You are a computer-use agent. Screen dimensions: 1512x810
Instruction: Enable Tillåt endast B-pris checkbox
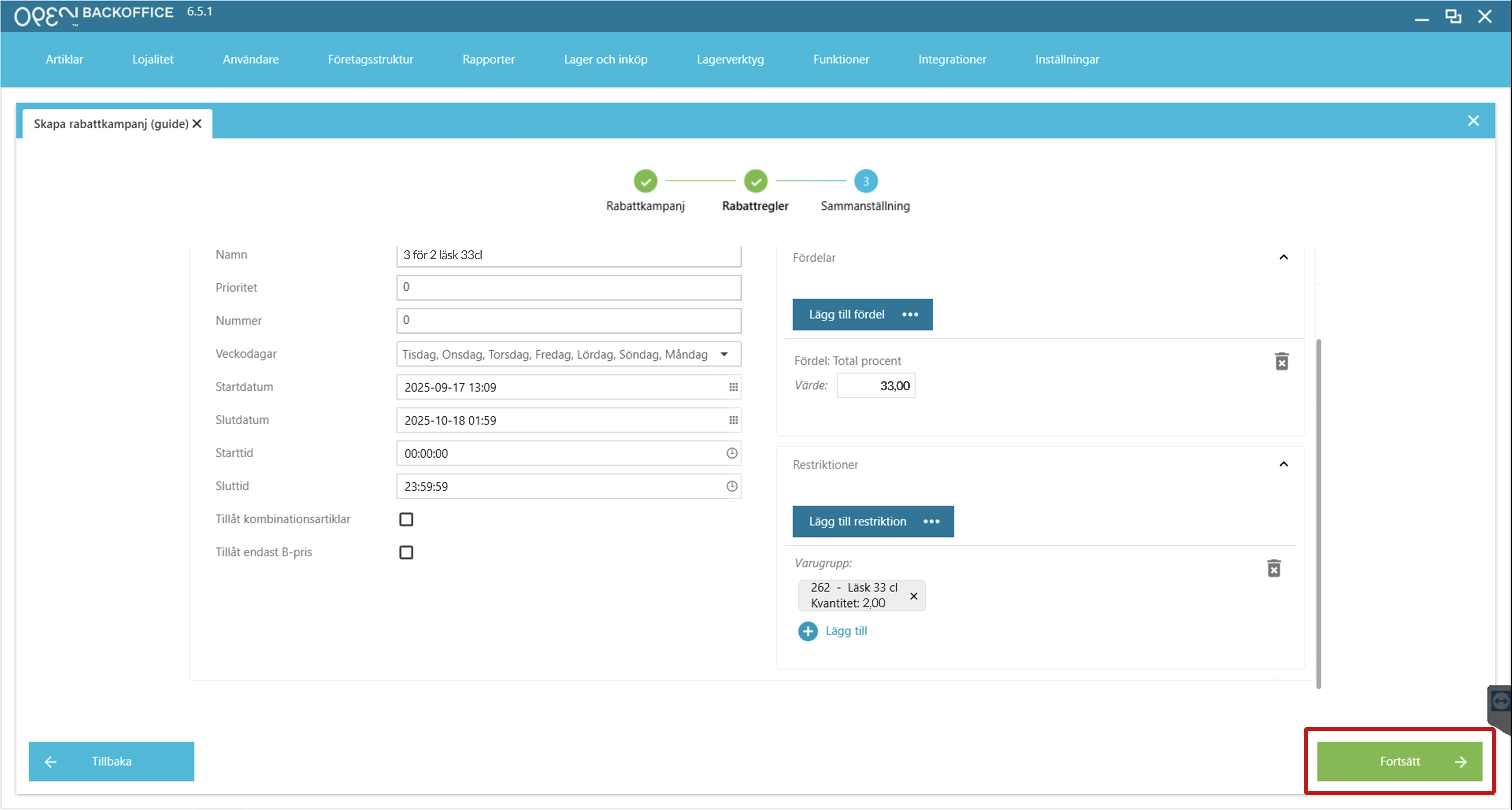pyautogui.click(x=406, y=552)
